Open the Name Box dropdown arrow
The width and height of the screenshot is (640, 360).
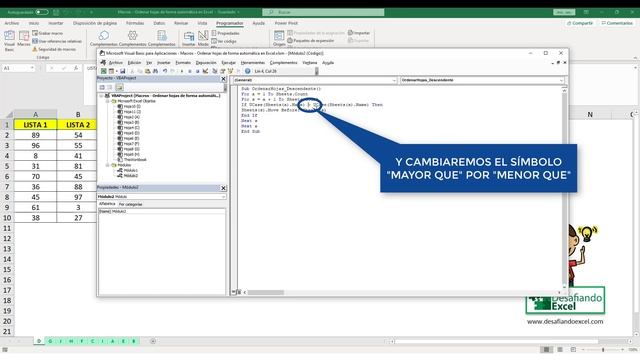(32, 68)
